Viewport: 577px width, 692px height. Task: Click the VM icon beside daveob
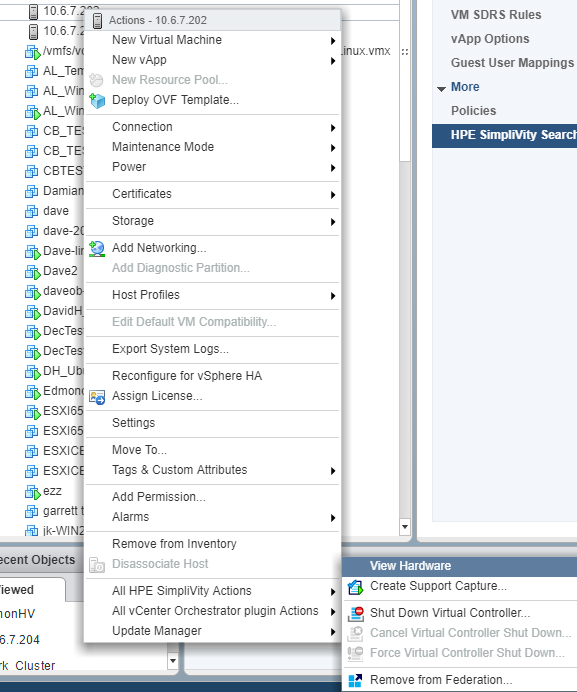tap(32, 292)
